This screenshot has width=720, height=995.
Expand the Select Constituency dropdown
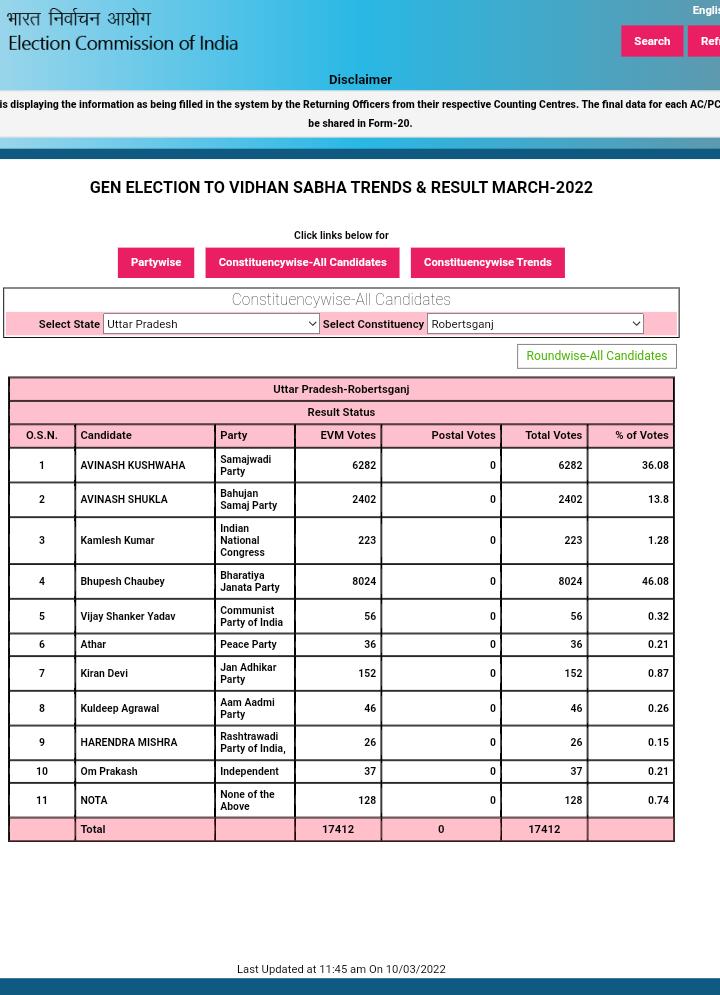coord(535,324)
